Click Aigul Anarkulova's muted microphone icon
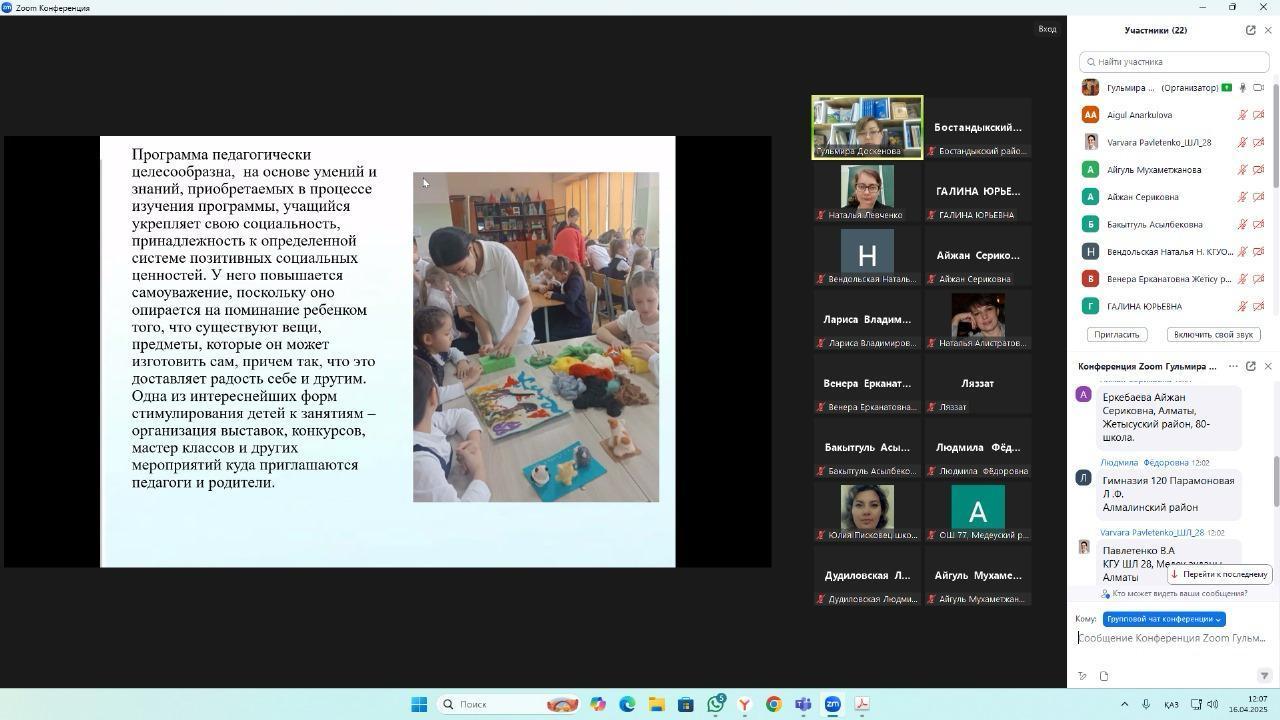 click(1243, 115)
